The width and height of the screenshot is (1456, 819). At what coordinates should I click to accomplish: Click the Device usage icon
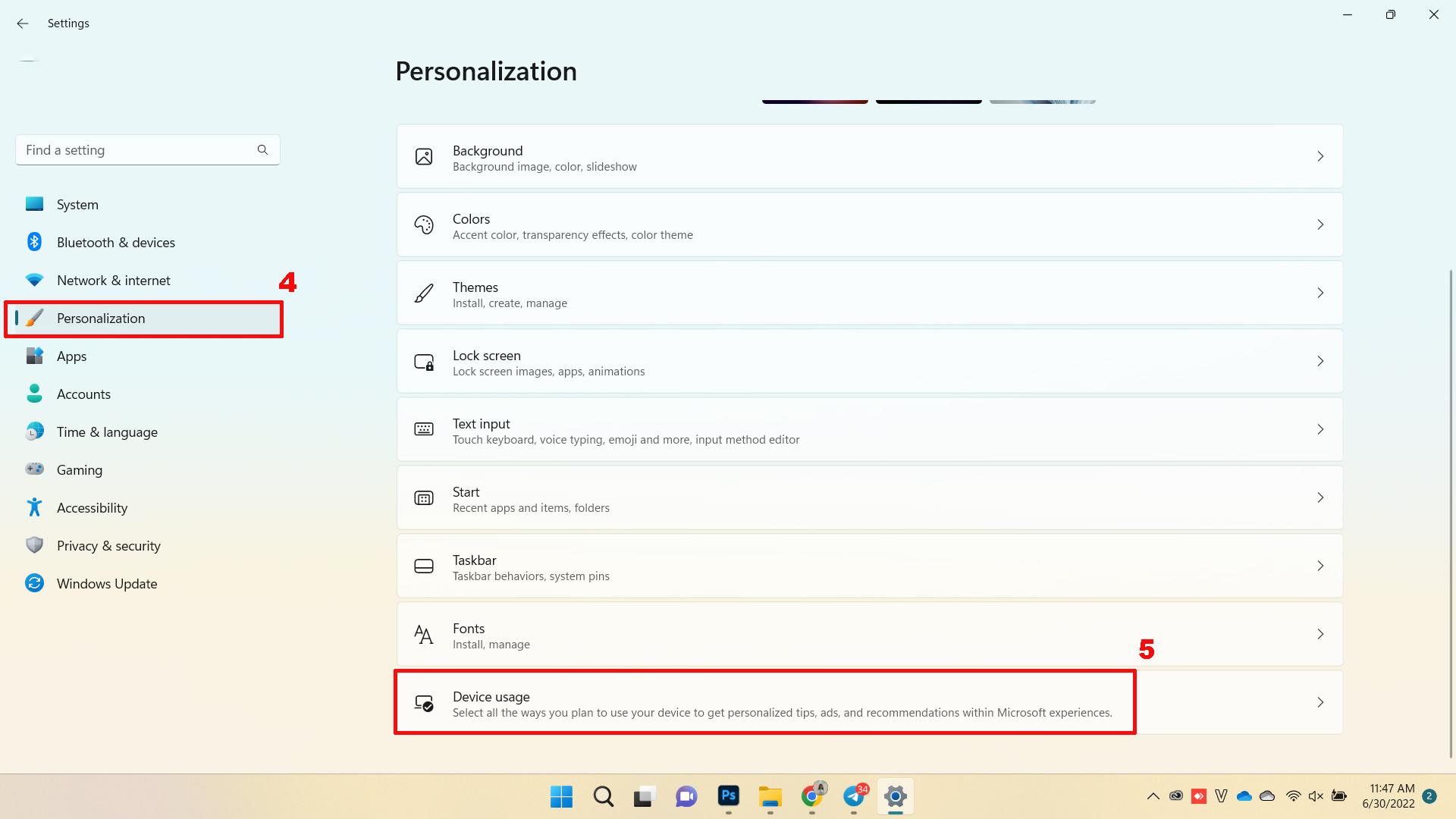[424, 703]
